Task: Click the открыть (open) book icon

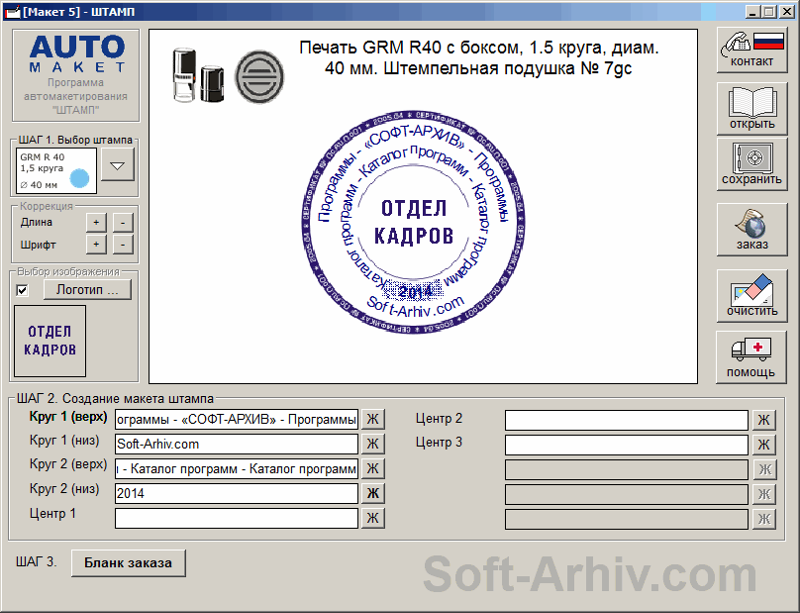Action: tap(752, 108)
